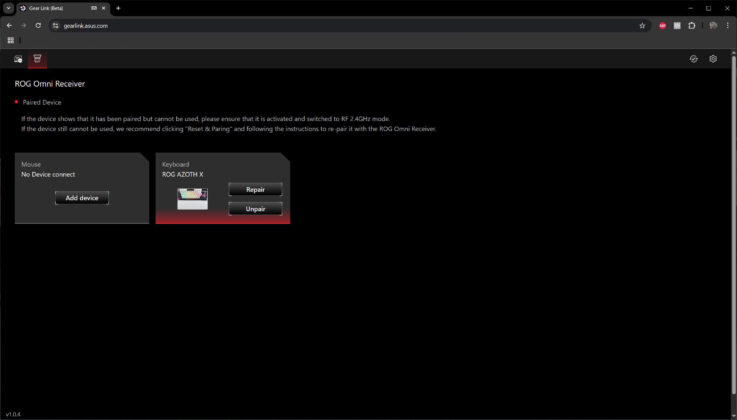Viewport: 737px width, 420px height.
Task: Click the ROG Omni Receiver heading
Action: (x=50, y=84)
